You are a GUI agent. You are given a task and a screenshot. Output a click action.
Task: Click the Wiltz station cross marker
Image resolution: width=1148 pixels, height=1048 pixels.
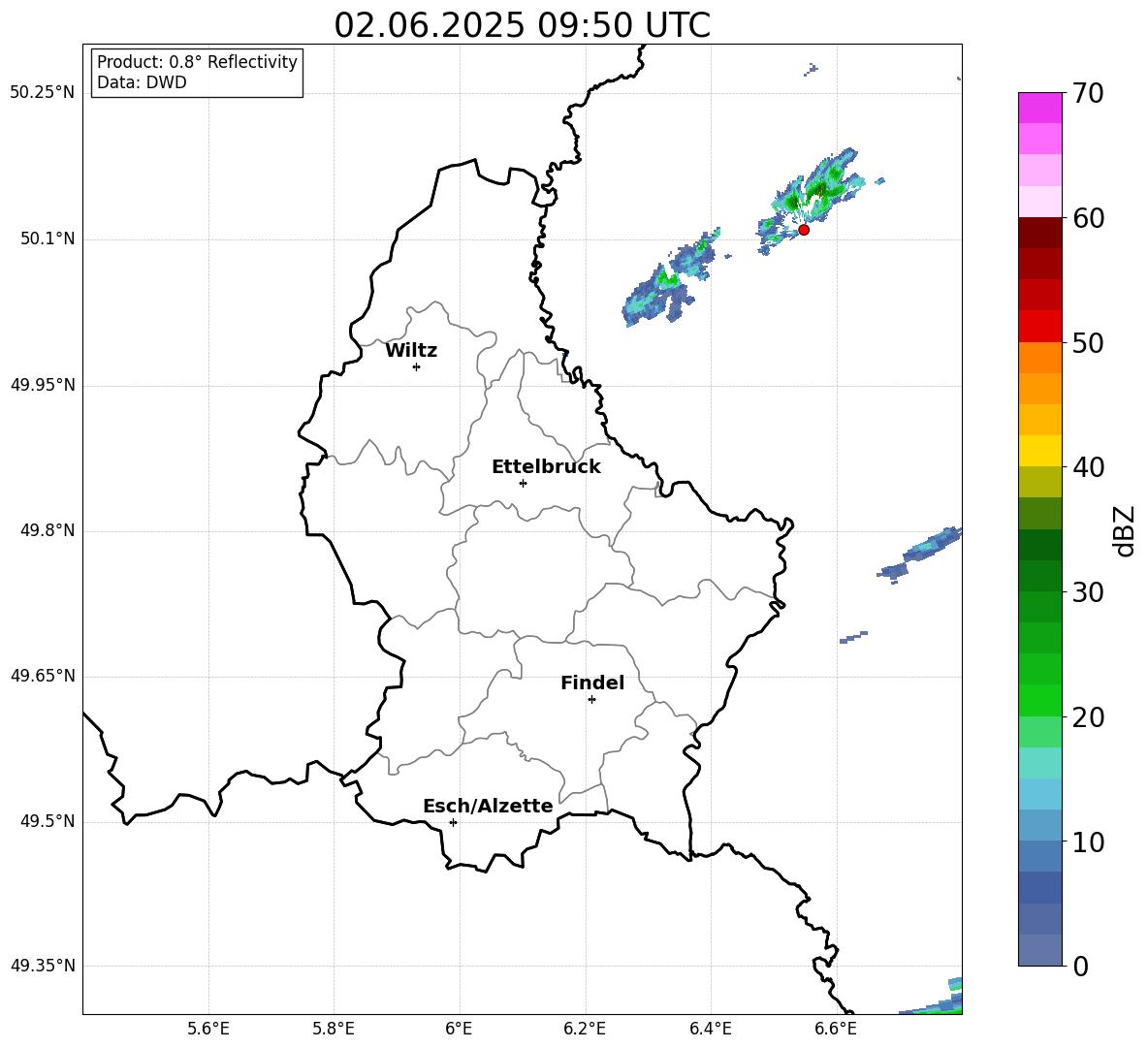pyautogui.click(x=417, y=366)
